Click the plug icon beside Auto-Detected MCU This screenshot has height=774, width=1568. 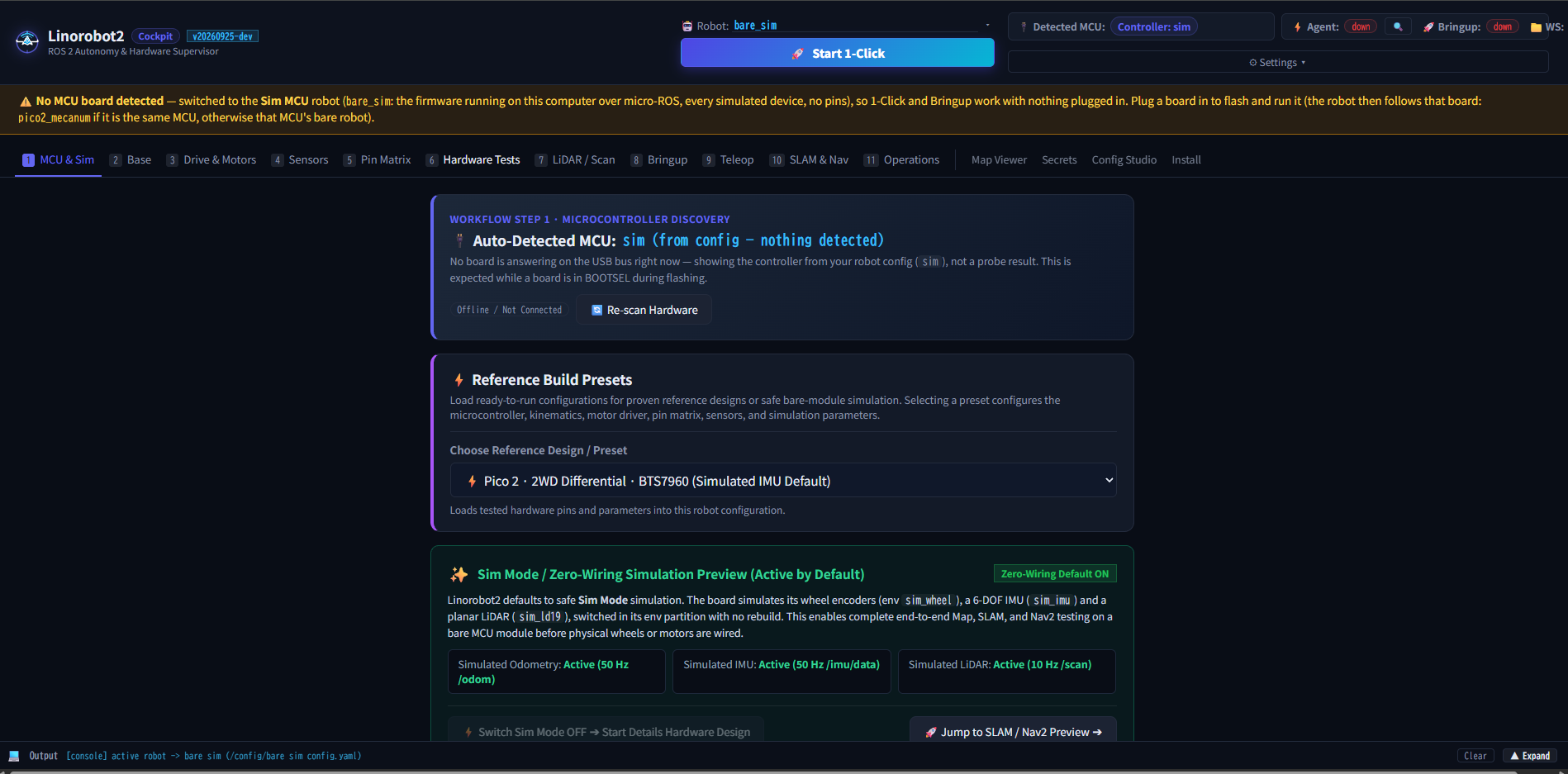coord(460,240)
